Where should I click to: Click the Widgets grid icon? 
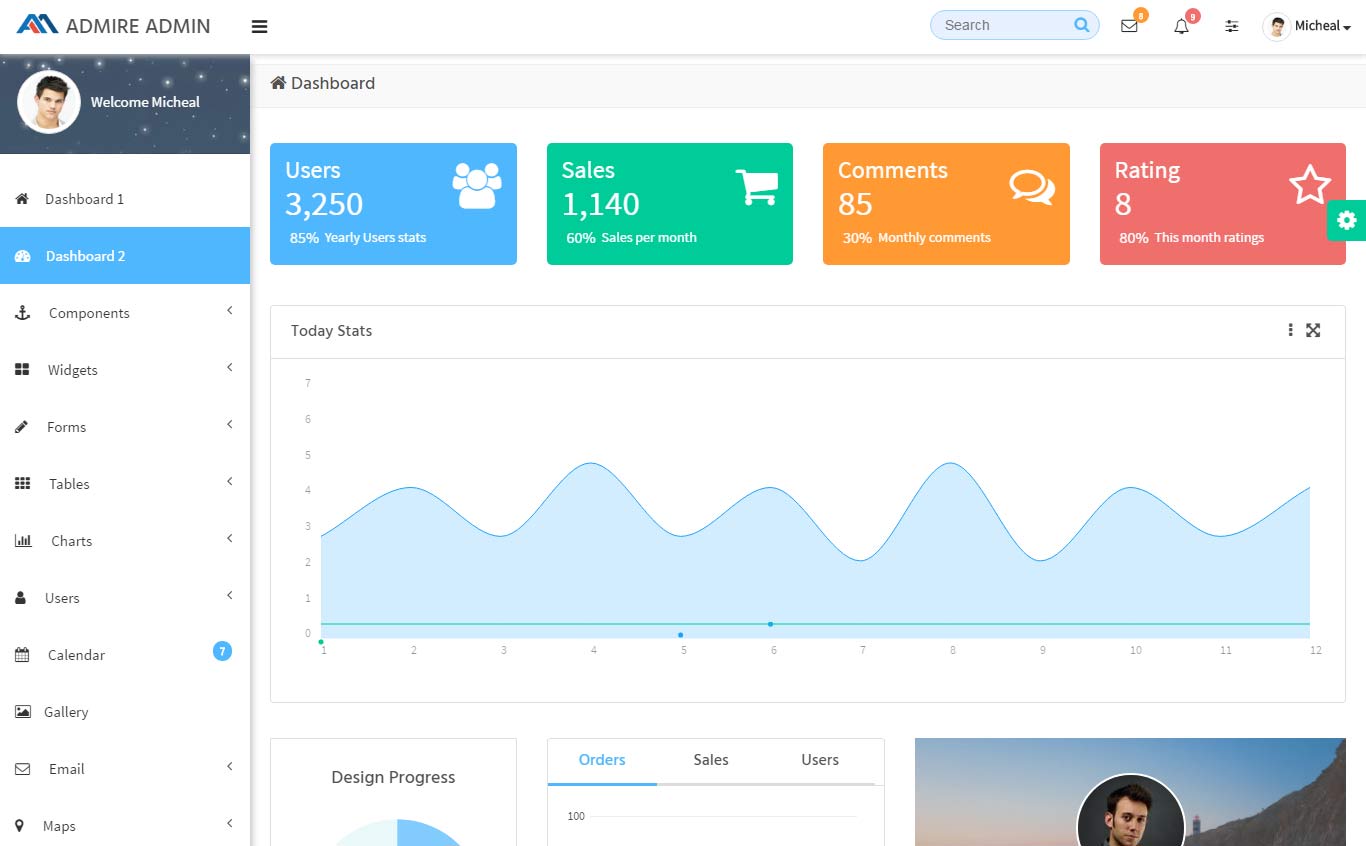tap(22, 370)
